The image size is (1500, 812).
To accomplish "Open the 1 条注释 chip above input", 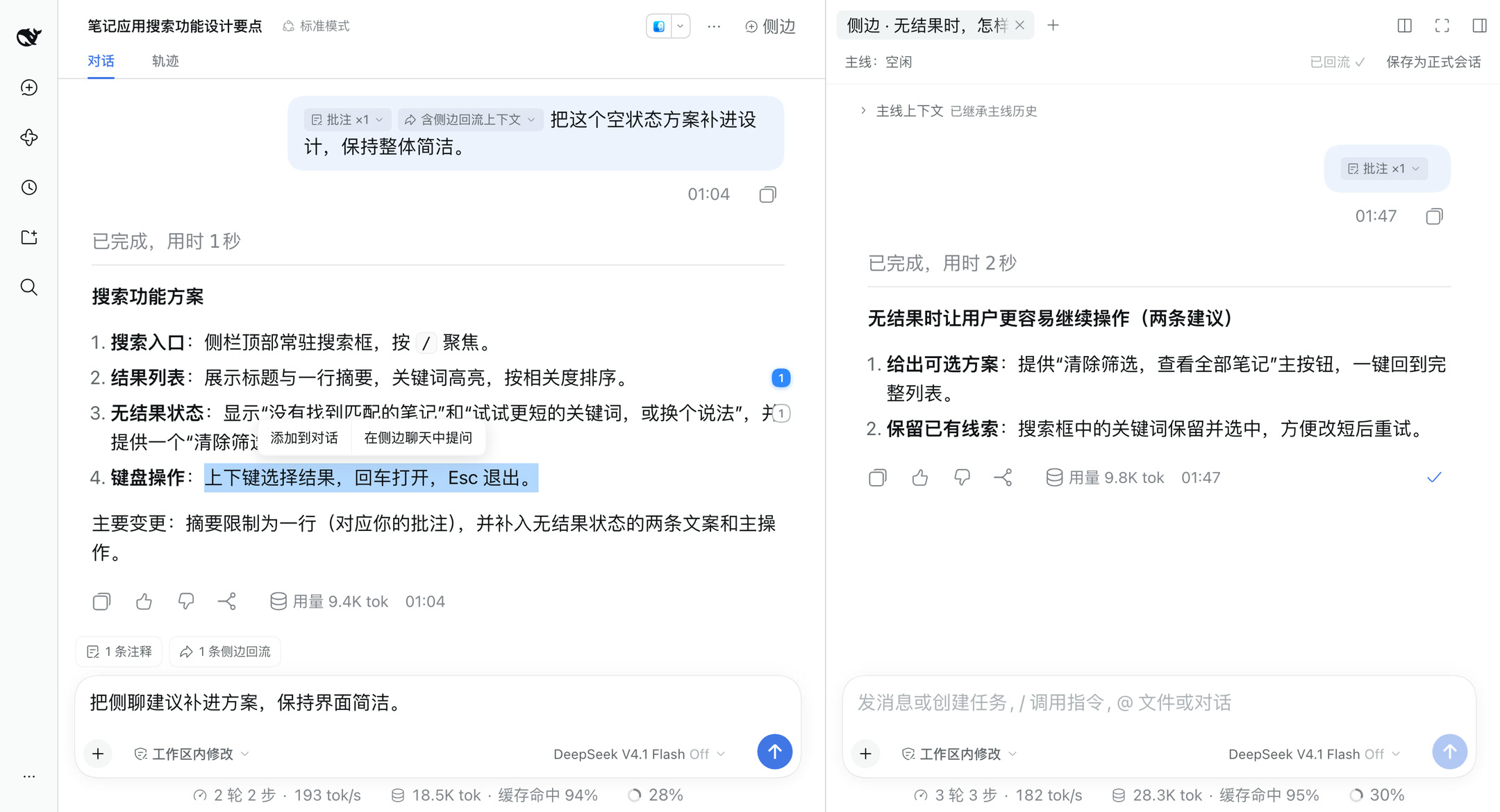I will [x=119, y=652].
